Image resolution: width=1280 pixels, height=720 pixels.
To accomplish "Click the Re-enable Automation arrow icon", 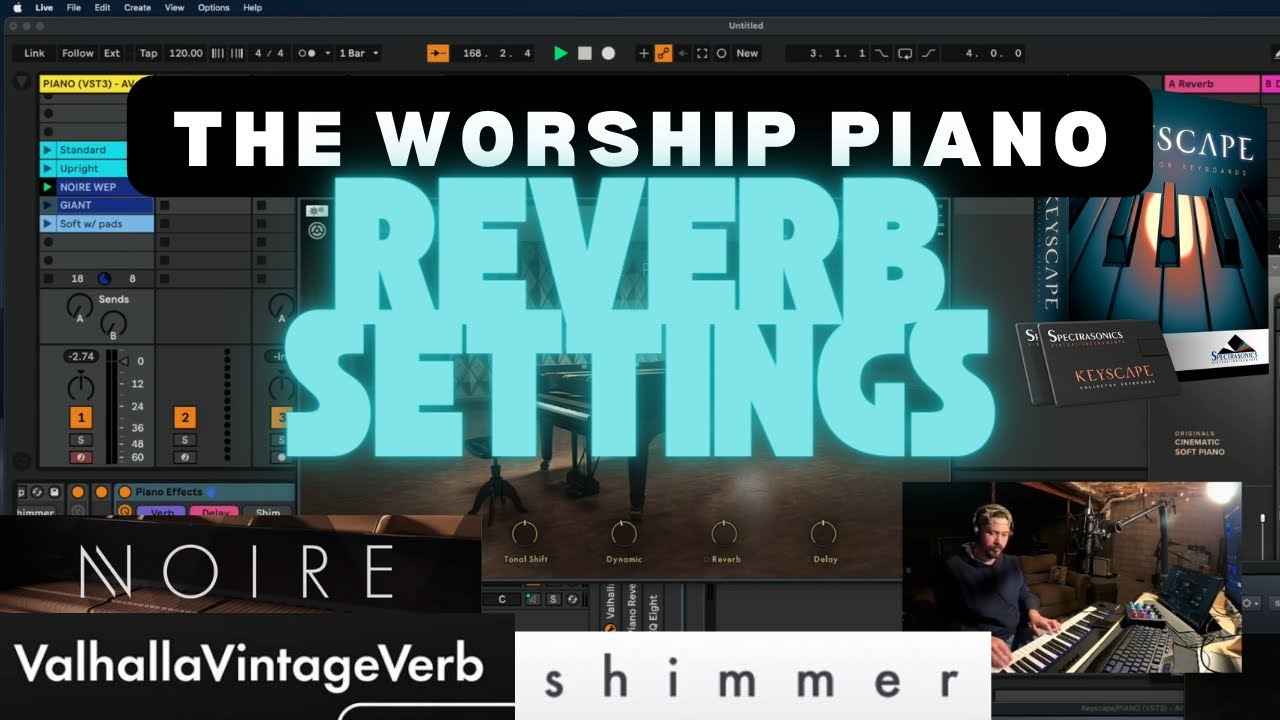I will (683, 53).
